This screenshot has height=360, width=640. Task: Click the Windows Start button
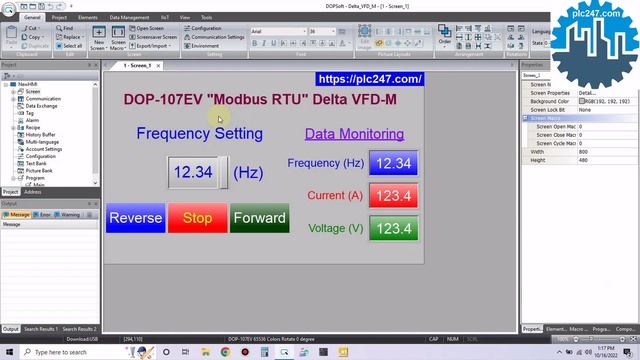pos(9,352)
